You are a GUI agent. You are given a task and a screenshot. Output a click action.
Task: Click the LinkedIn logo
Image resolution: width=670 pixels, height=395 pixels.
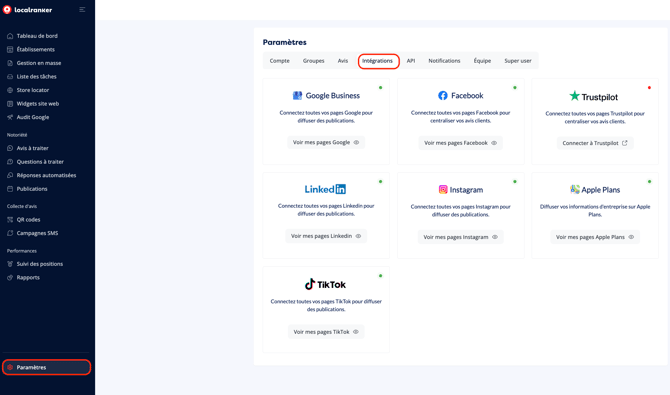tap(325, 189)
